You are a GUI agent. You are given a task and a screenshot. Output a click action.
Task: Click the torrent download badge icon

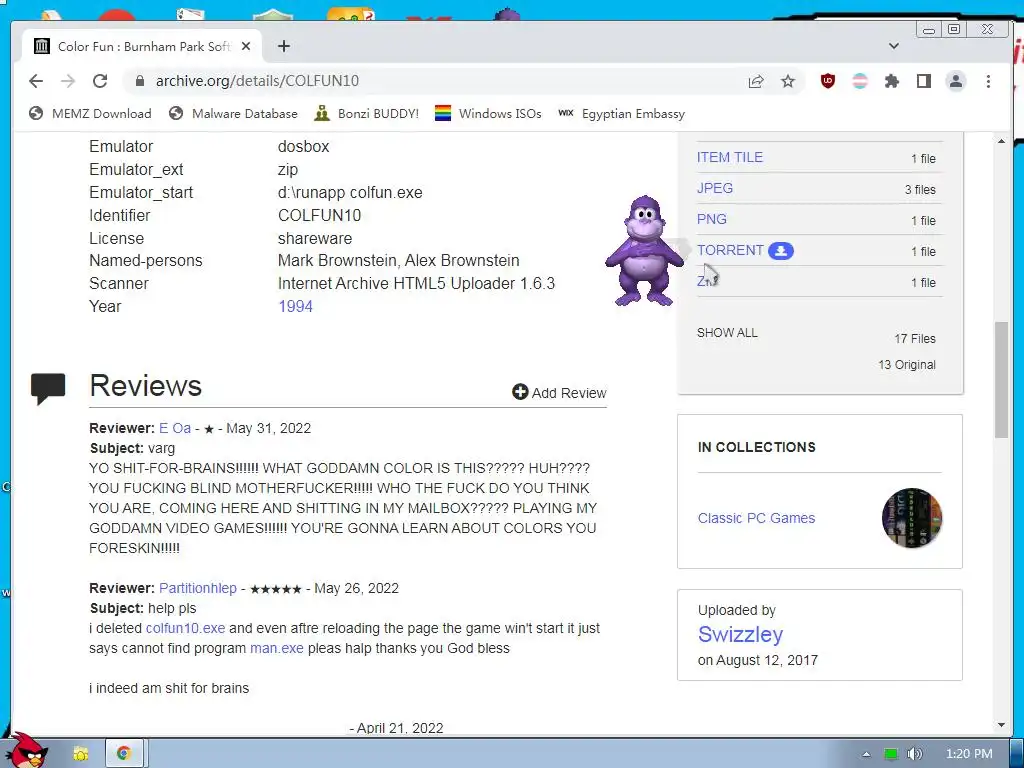coord(780,251)
